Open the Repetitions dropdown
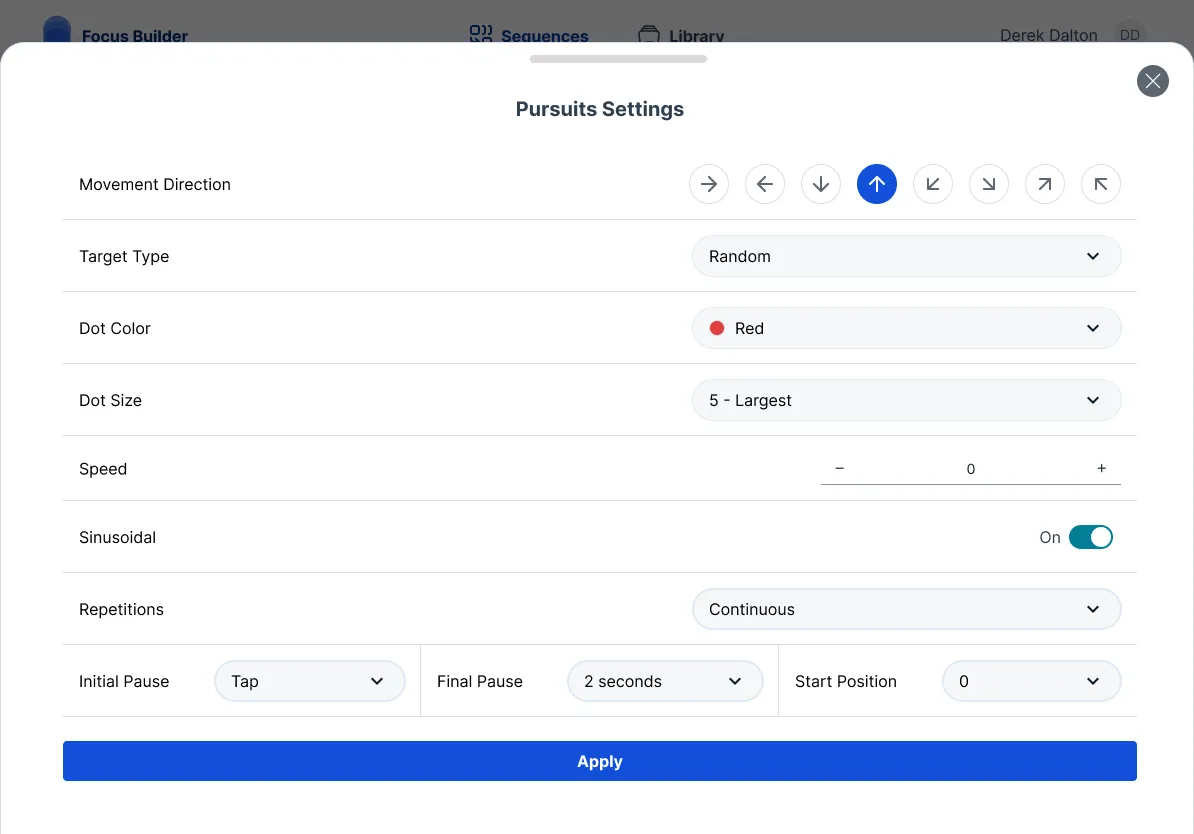 click(906, 609)
